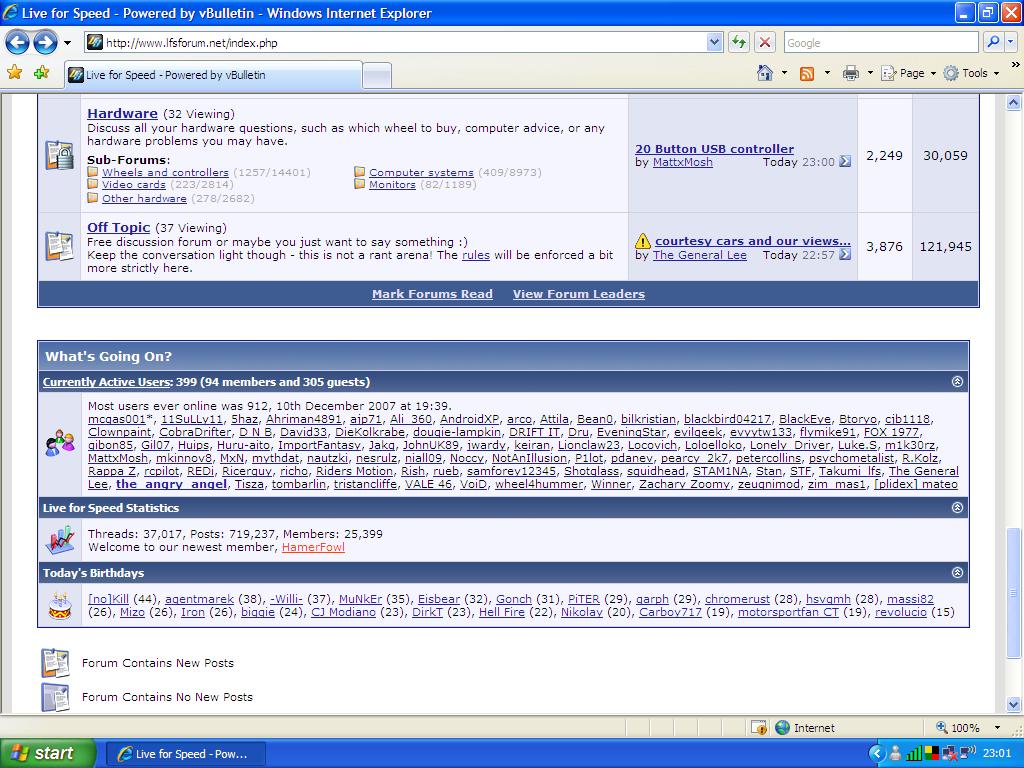This screenshot has width=1024, height=768.
Task: Click the Add to Favorites icon
Action: tap(42, 72)
